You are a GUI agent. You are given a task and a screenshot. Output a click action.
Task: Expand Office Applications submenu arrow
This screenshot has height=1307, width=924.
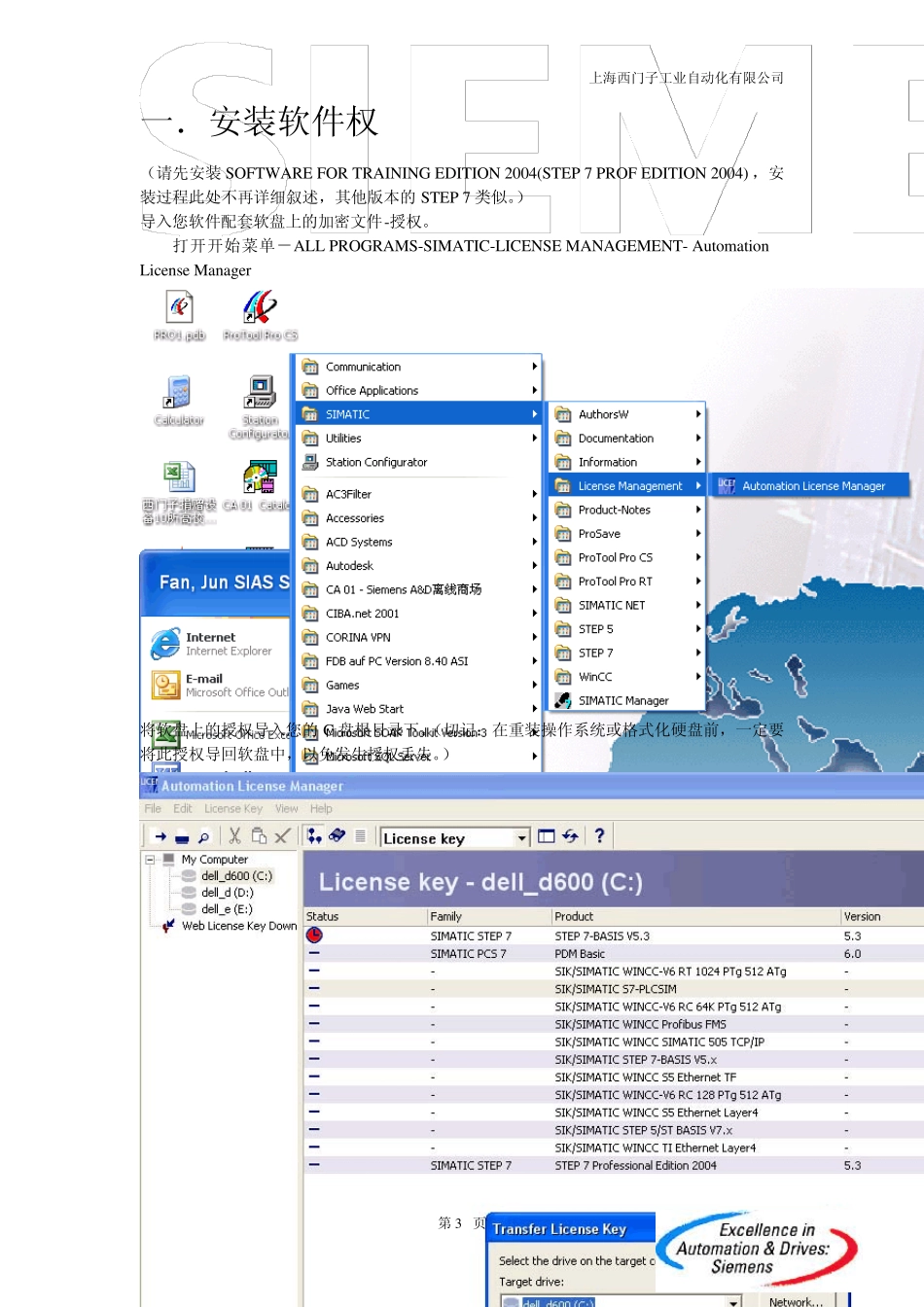pyautogui.click(x=534, y=390)
